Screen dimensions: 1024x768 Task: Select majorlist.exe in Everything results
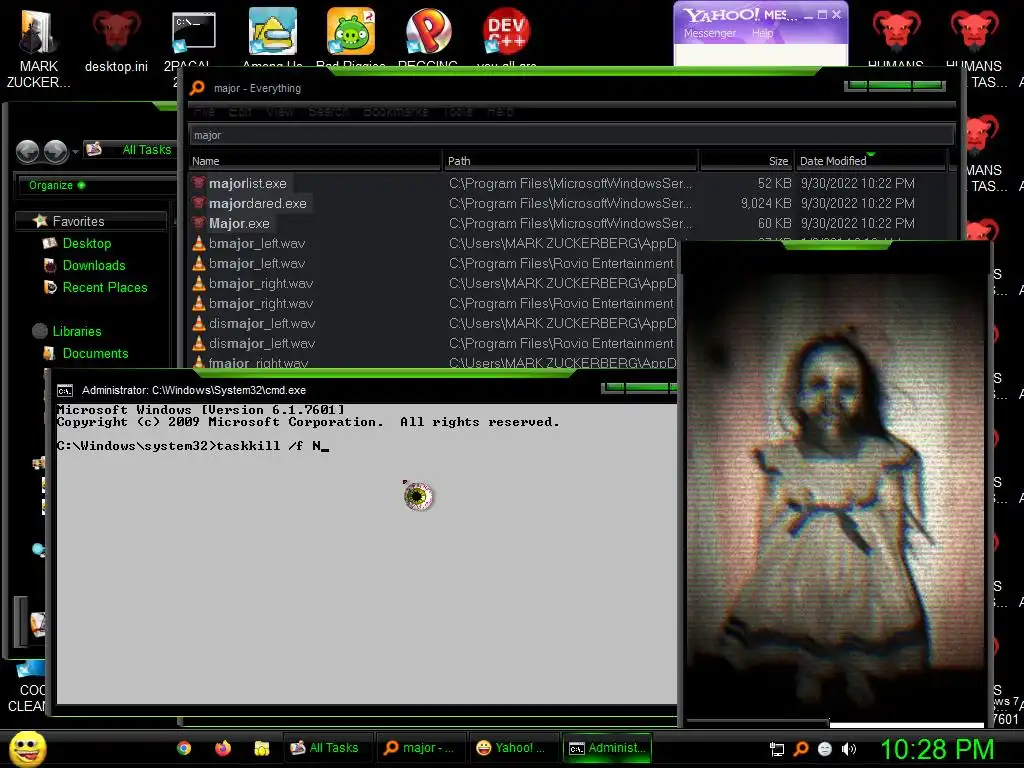[x=248, y=184]
